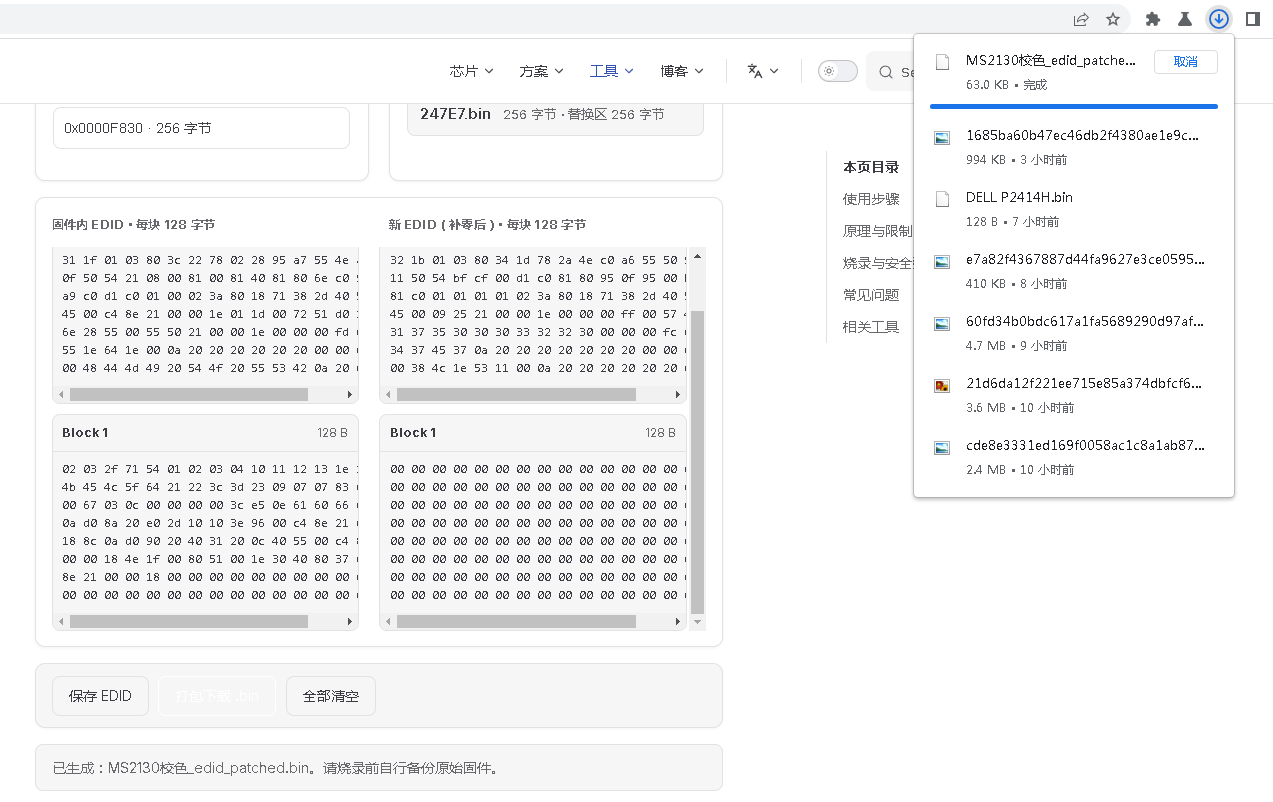The width and height of the screenshot is (1273, 802).
Task: Open the extensions puzzle icon
Action: click(1153, 19)
